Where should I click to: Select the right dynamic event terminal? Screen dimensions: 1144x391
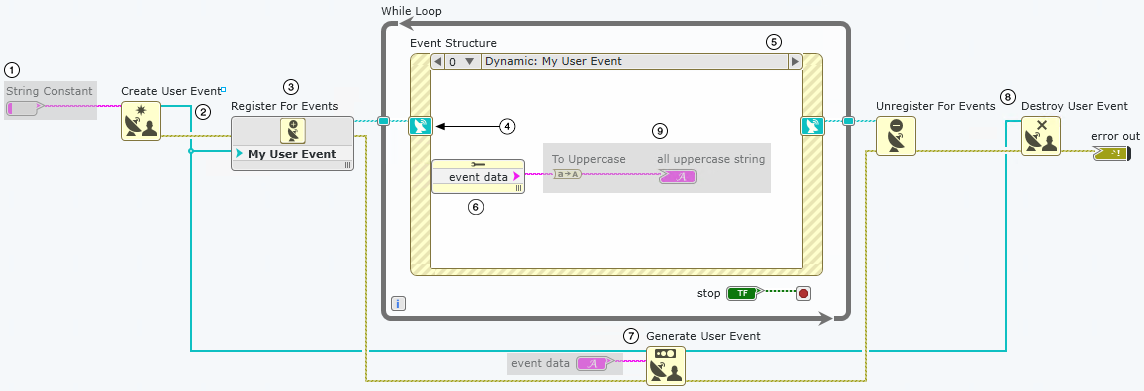tap(813, 126)
